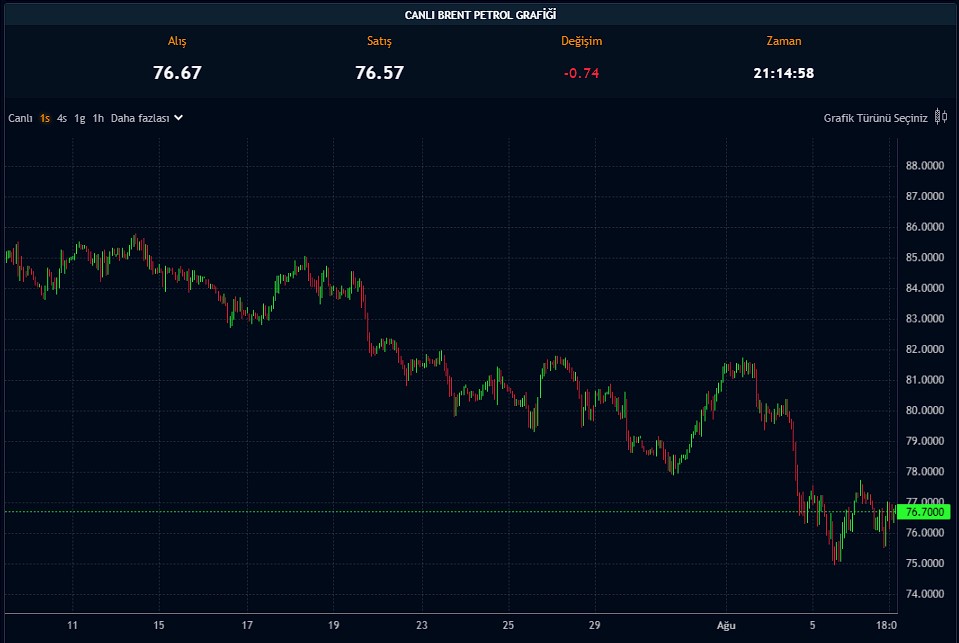Click the Satış price value 76.57

(x=379, y=73)
